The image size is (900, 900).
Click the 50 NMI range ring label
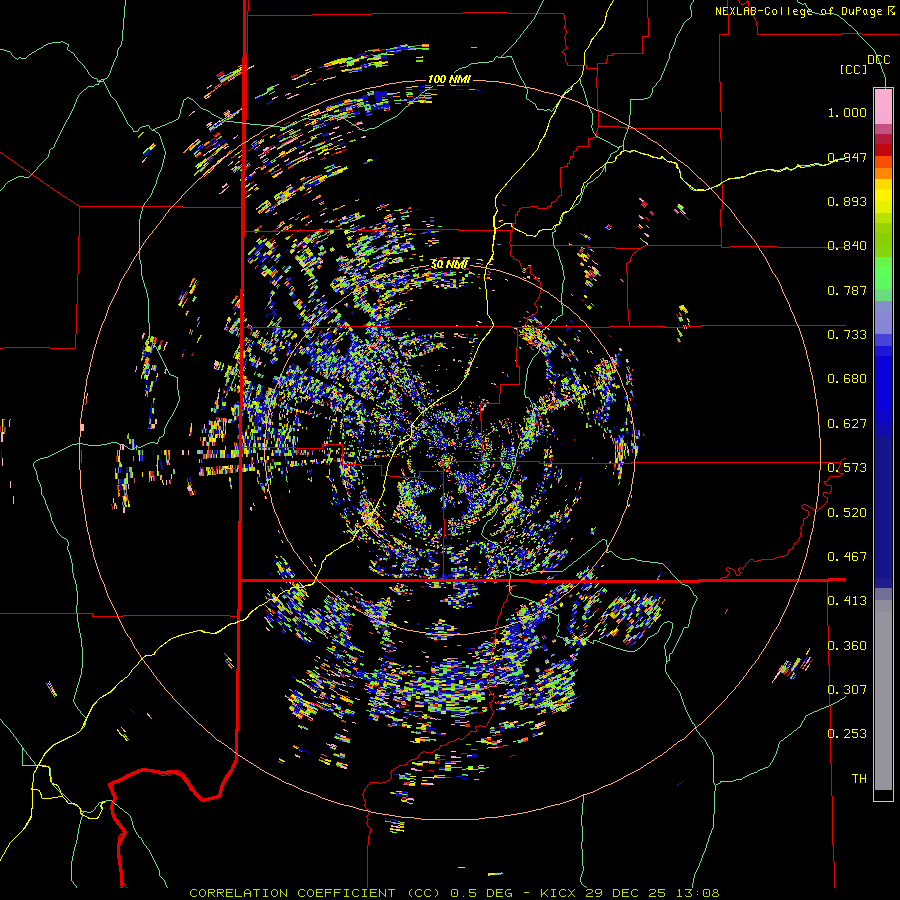[449, 265]
